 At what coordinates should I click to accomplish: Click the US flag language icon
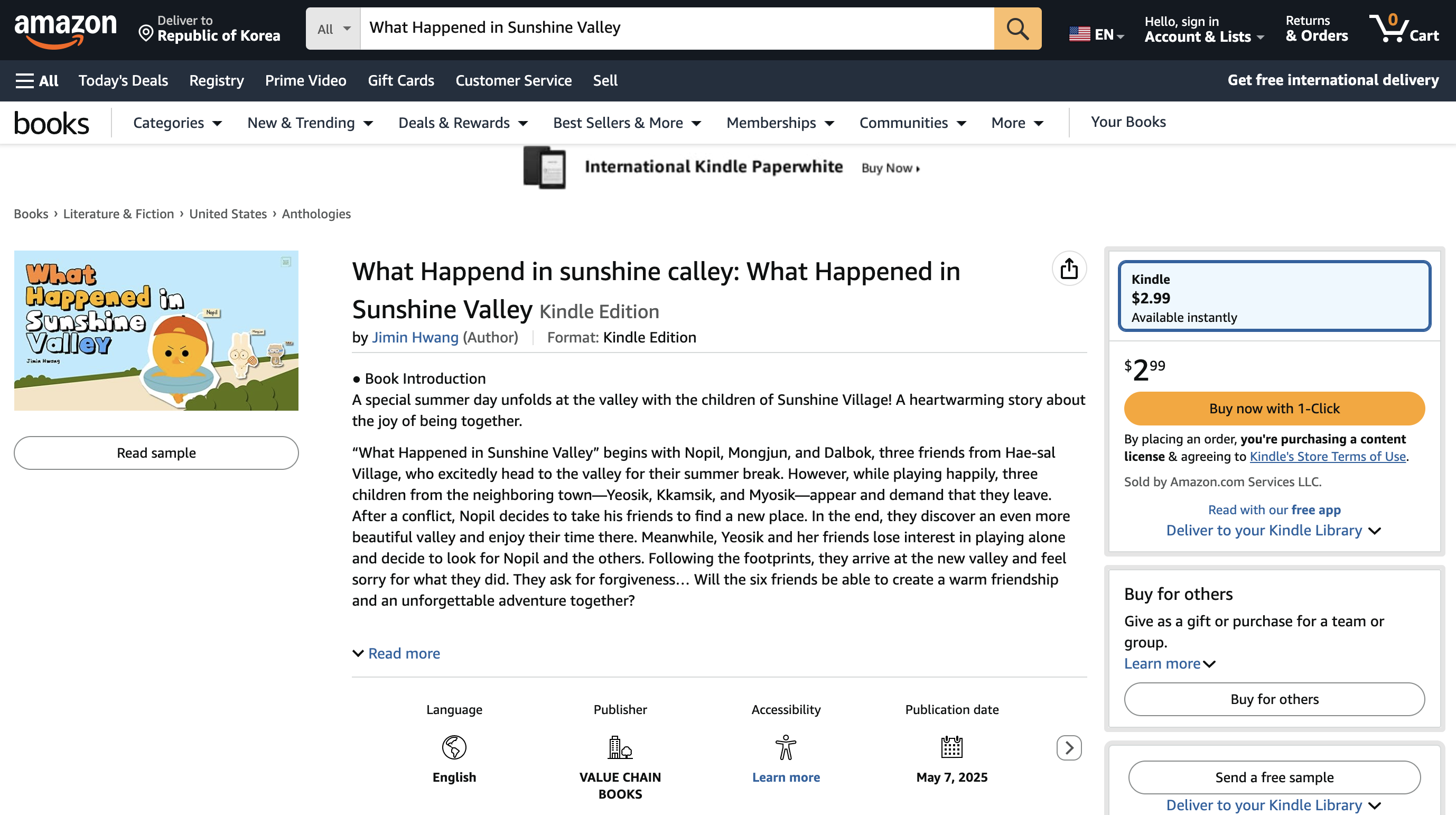pyautogui.click(x=1079, y=34)
